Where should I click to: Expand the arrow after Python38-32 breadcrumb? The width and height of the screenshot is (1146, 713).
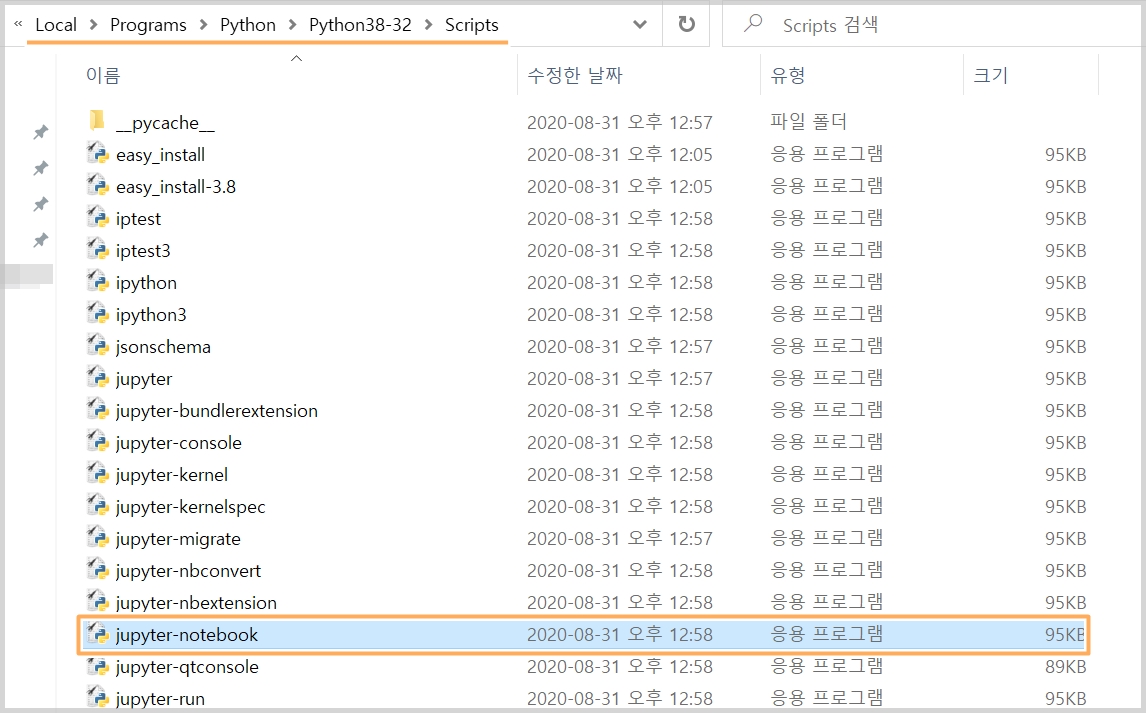point(428,25)
